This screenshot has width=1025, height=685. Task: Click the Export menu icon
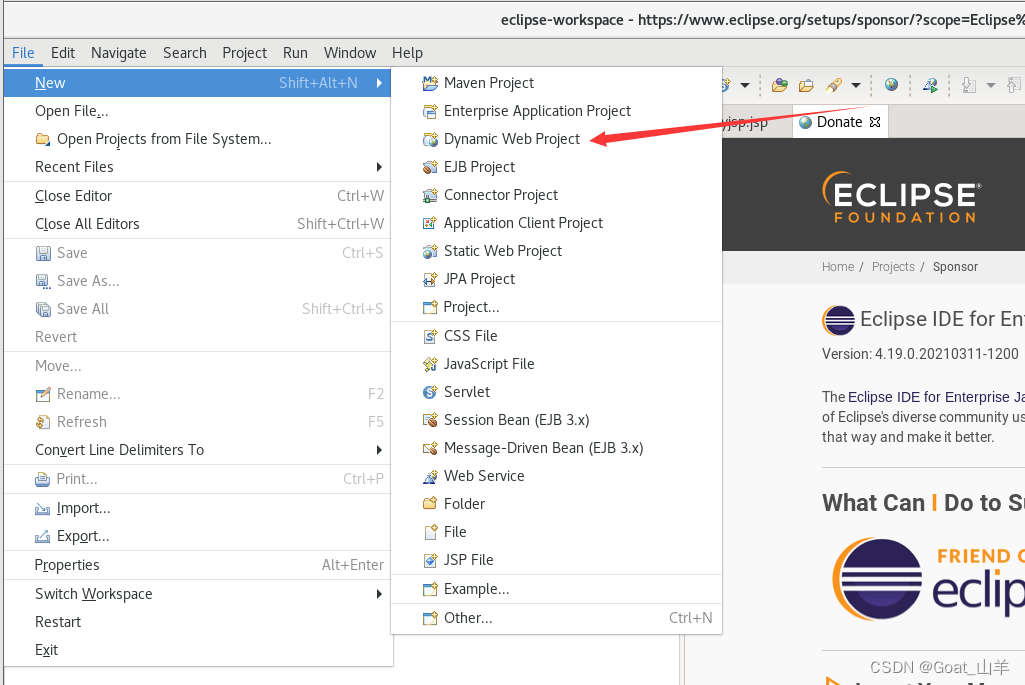[42, 537]
